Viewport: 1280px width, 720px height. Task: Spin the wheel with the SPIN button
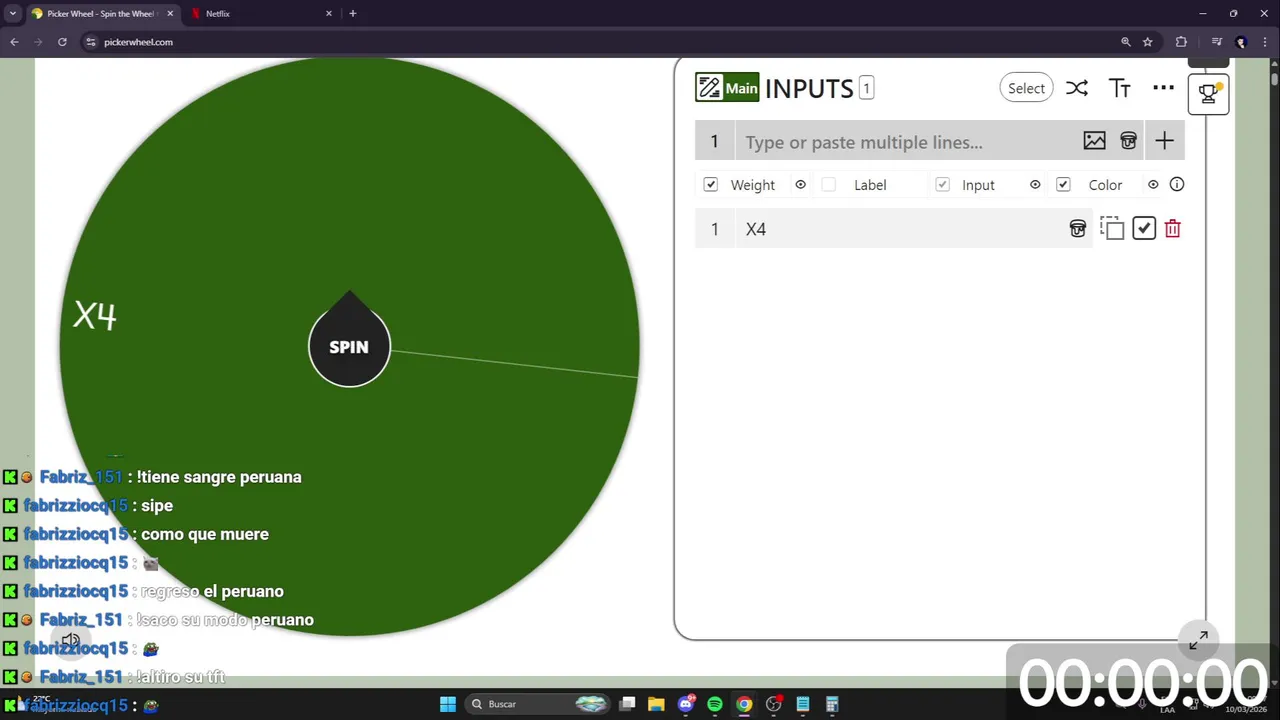(x=349, y=347)
